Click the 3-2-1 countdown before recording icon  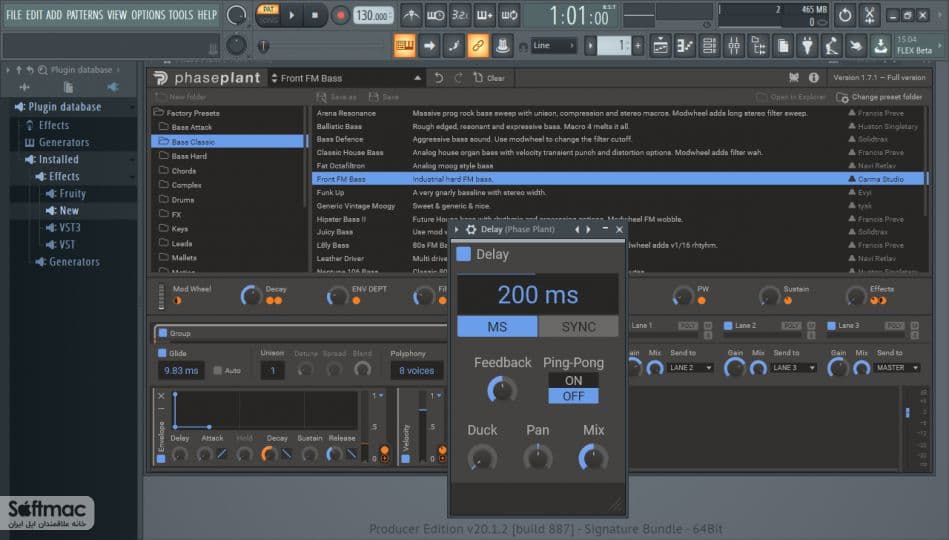[x=460, y=15]
